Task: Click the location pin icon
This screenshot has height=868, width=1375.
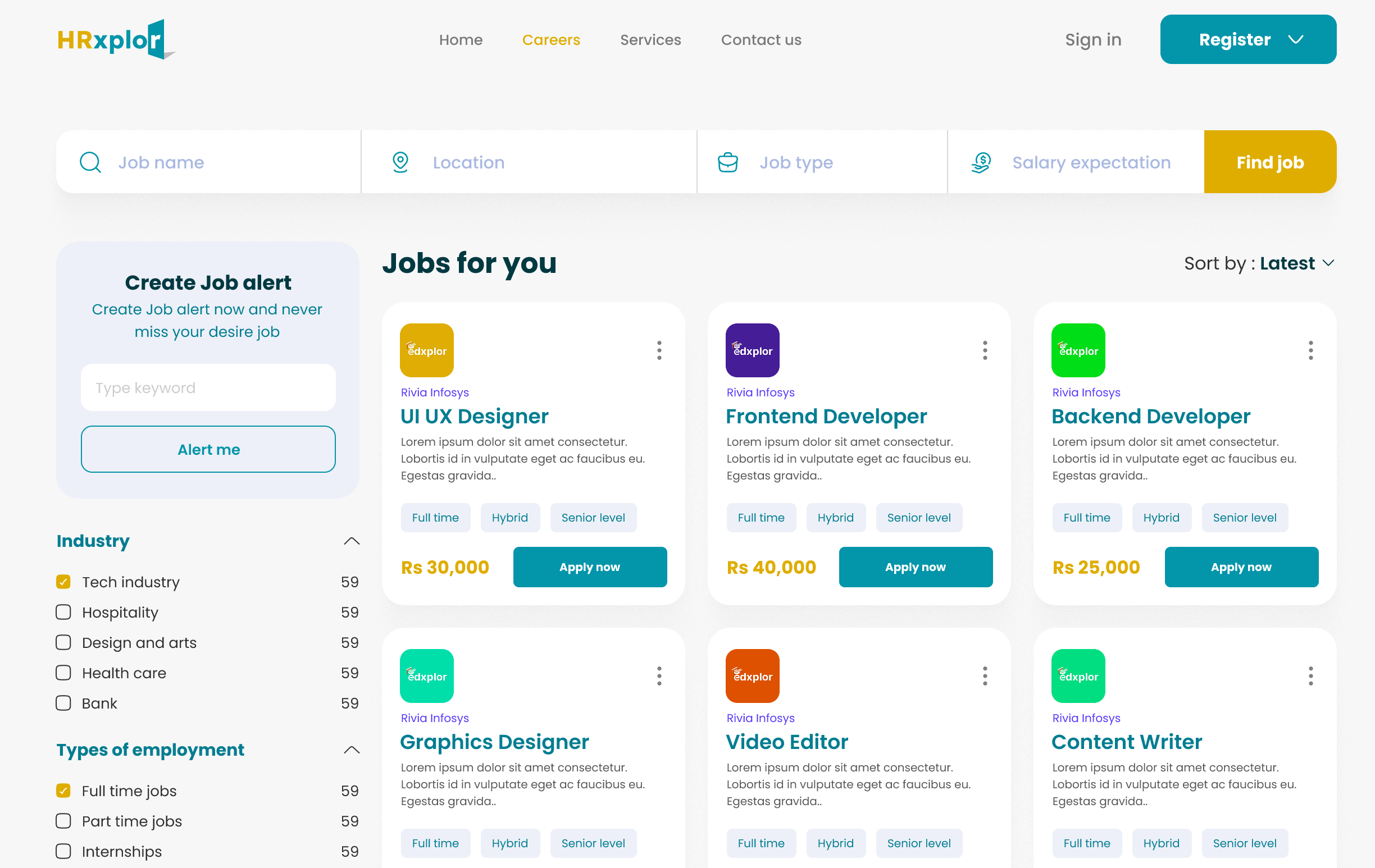Action: pyautogui.click(x=400, y=162)
